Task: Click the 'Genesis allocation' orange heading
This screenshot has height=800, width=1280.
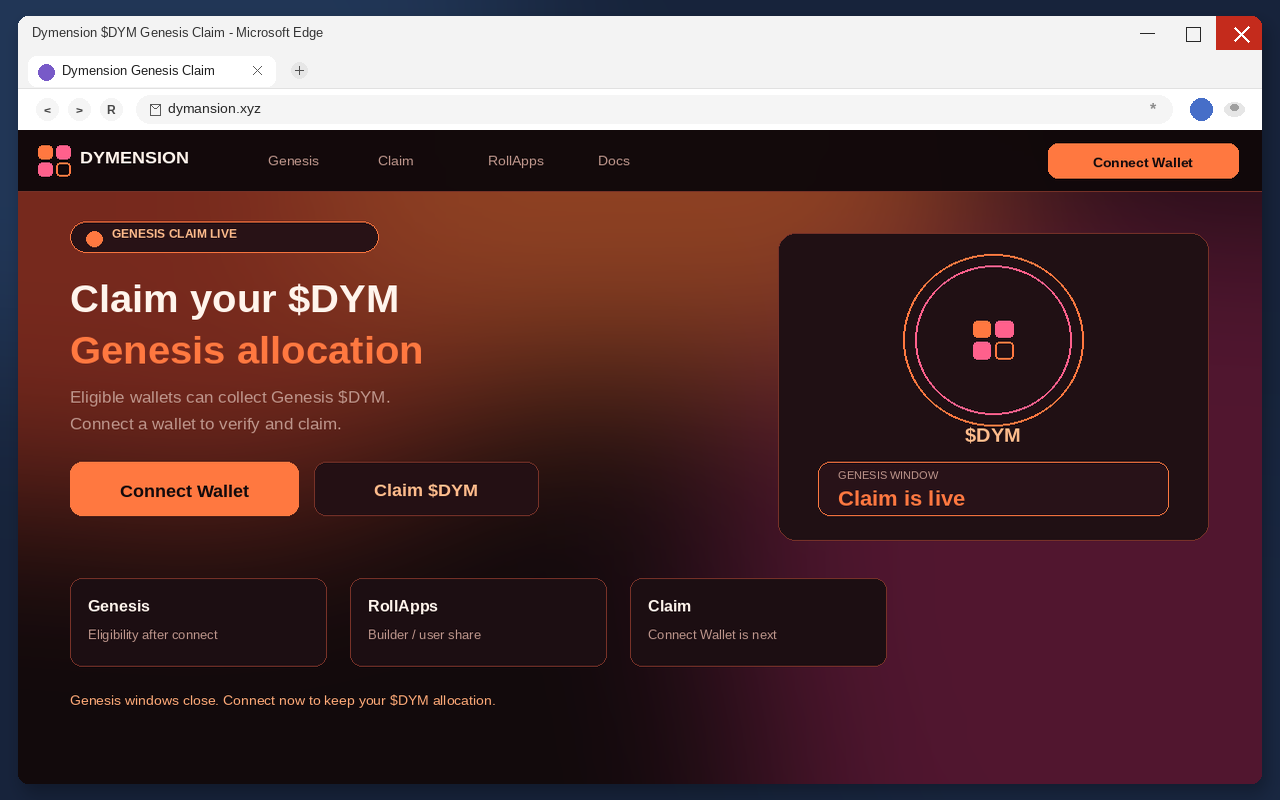Action: [246, 351]
